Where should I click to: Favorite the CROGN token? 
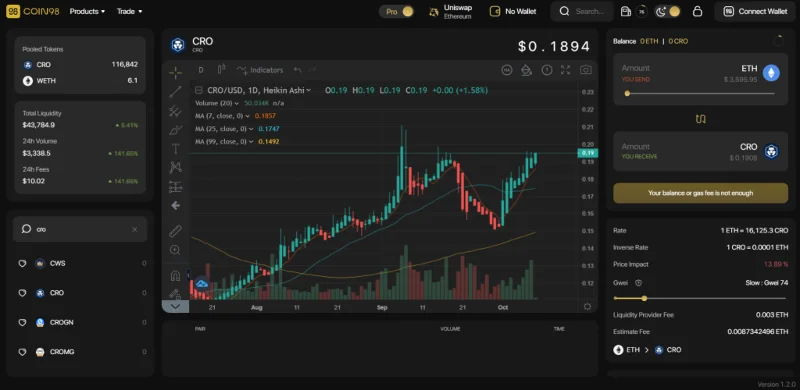22,323
